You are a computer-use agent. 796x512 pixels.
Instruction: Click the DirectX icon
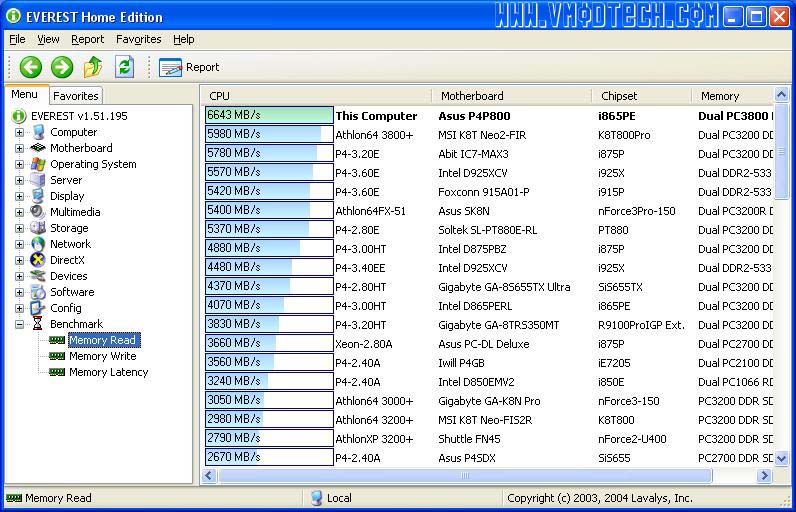coord(38,260)
